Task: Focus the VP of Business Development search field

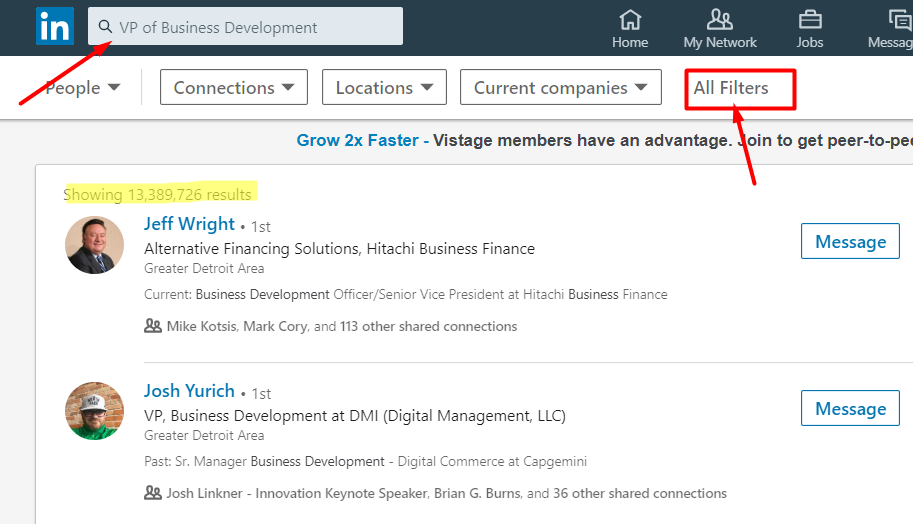Action: (245, 26)
